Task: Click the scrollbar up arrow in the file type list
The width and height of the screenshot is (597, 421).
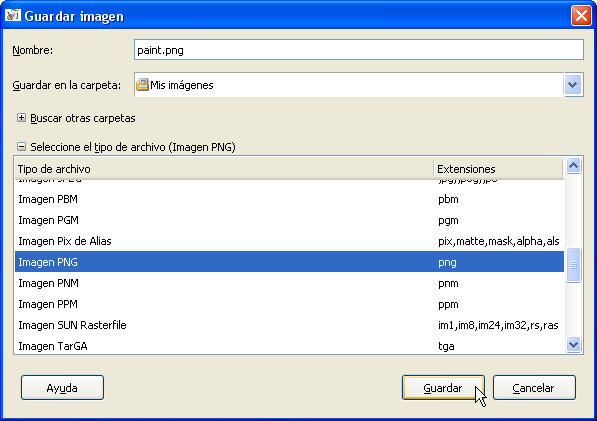Action: [x=573, y=166]
